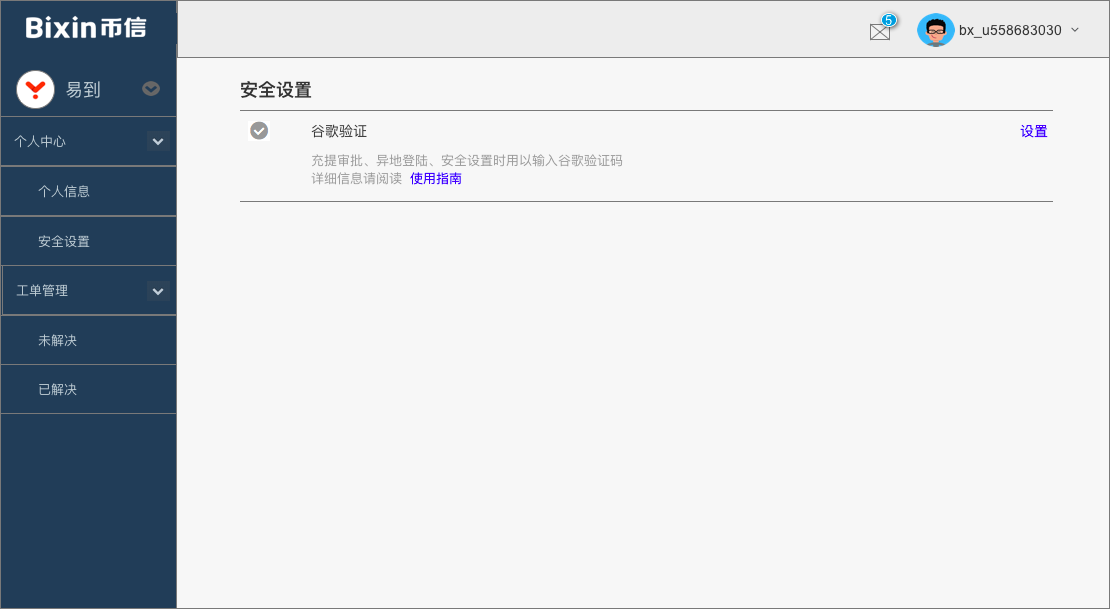Open the 使用指南 guide link
Screen dimensions: 1110x609
coord(436,179)
